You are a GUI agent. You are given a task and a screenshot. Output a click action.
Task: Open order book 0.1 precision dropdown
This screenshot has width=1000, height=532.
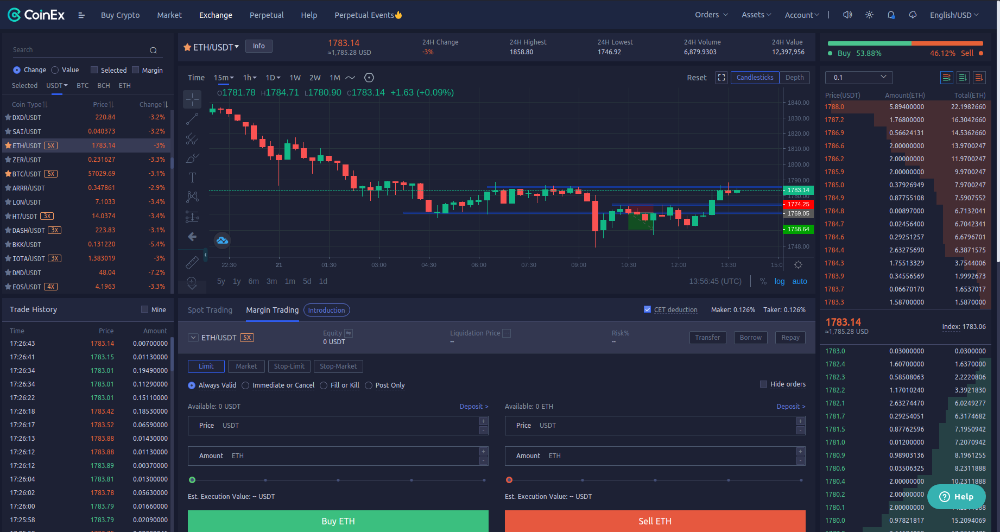tap(857, 77)
